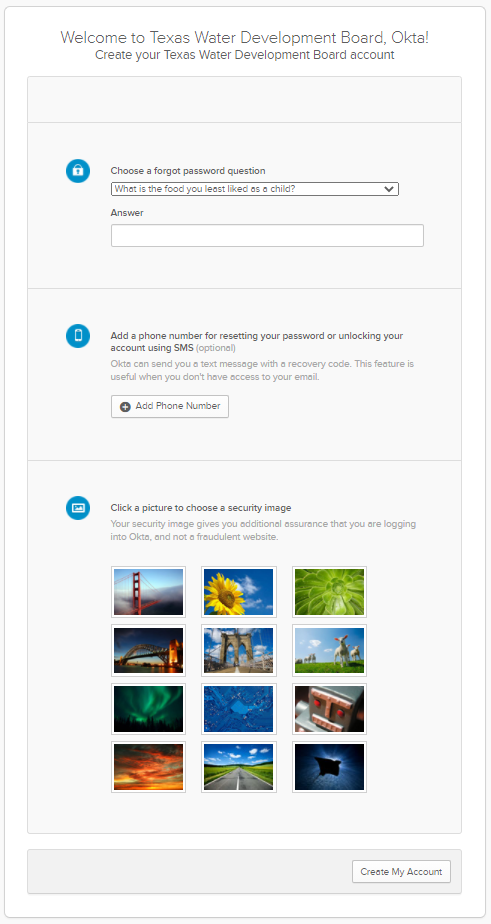Choose the manta ray silhouette image
Screen dimensions: 491x924
point(329,767)
